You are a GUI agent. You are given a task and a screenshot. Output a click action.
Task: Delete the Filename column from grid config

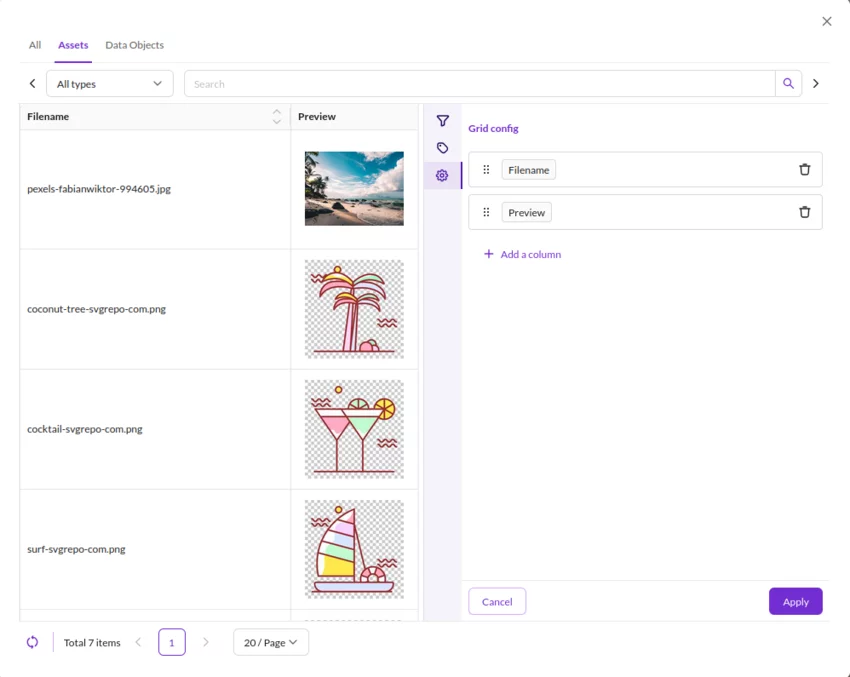(804, 170)
